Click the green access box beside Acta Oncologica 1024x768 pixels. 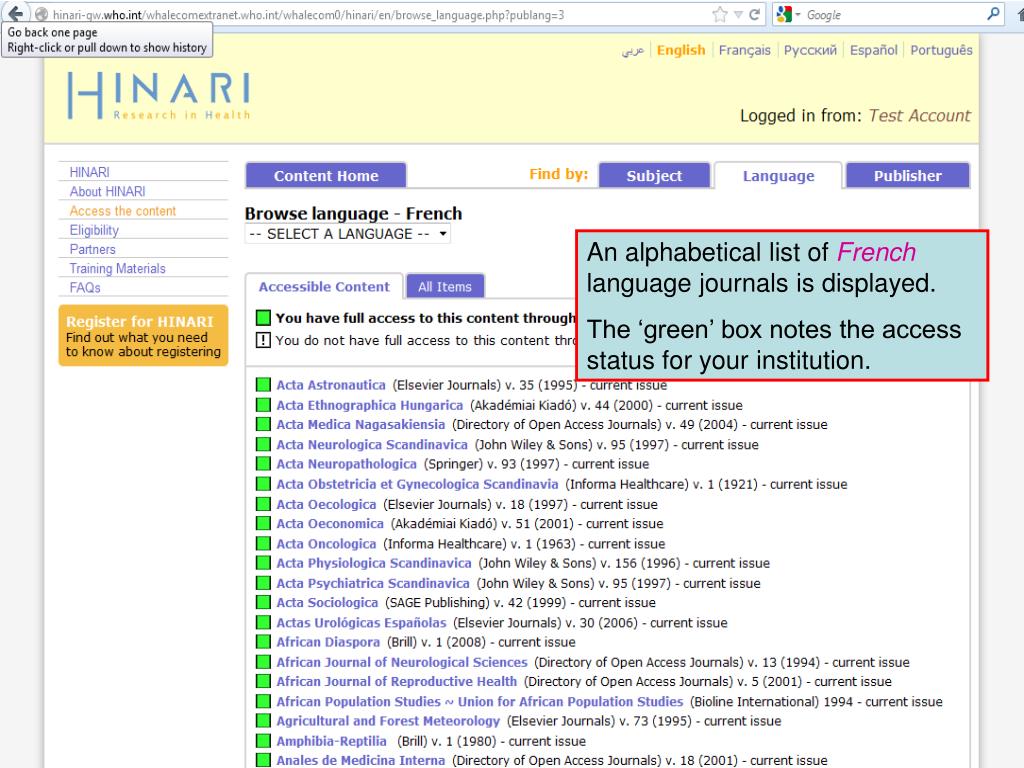click(263, 543)
